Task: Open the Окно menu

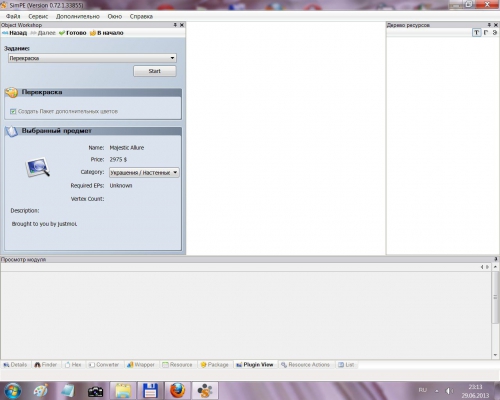Action: click(x=115, y=16)
